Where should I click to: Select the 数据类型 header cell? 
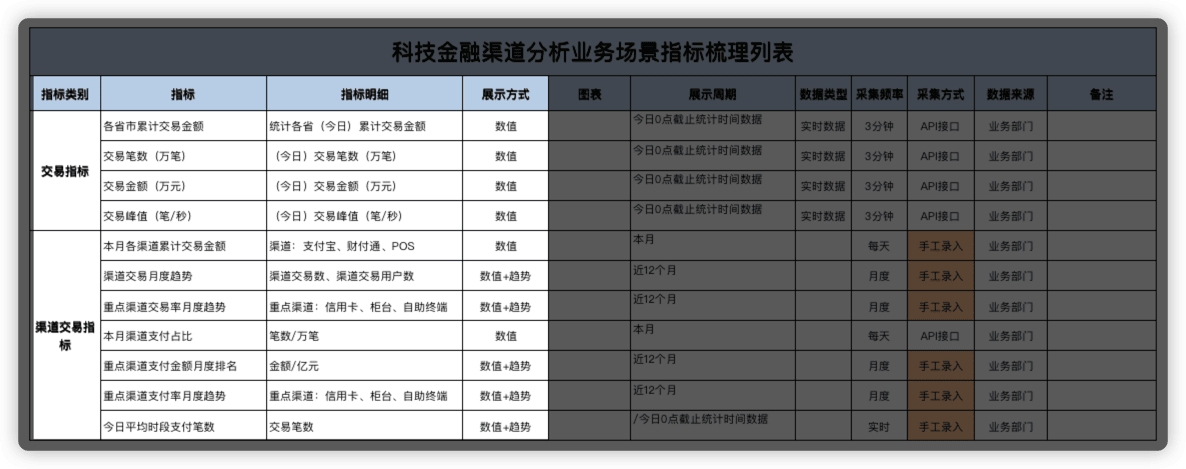click(x=823, y=95)
